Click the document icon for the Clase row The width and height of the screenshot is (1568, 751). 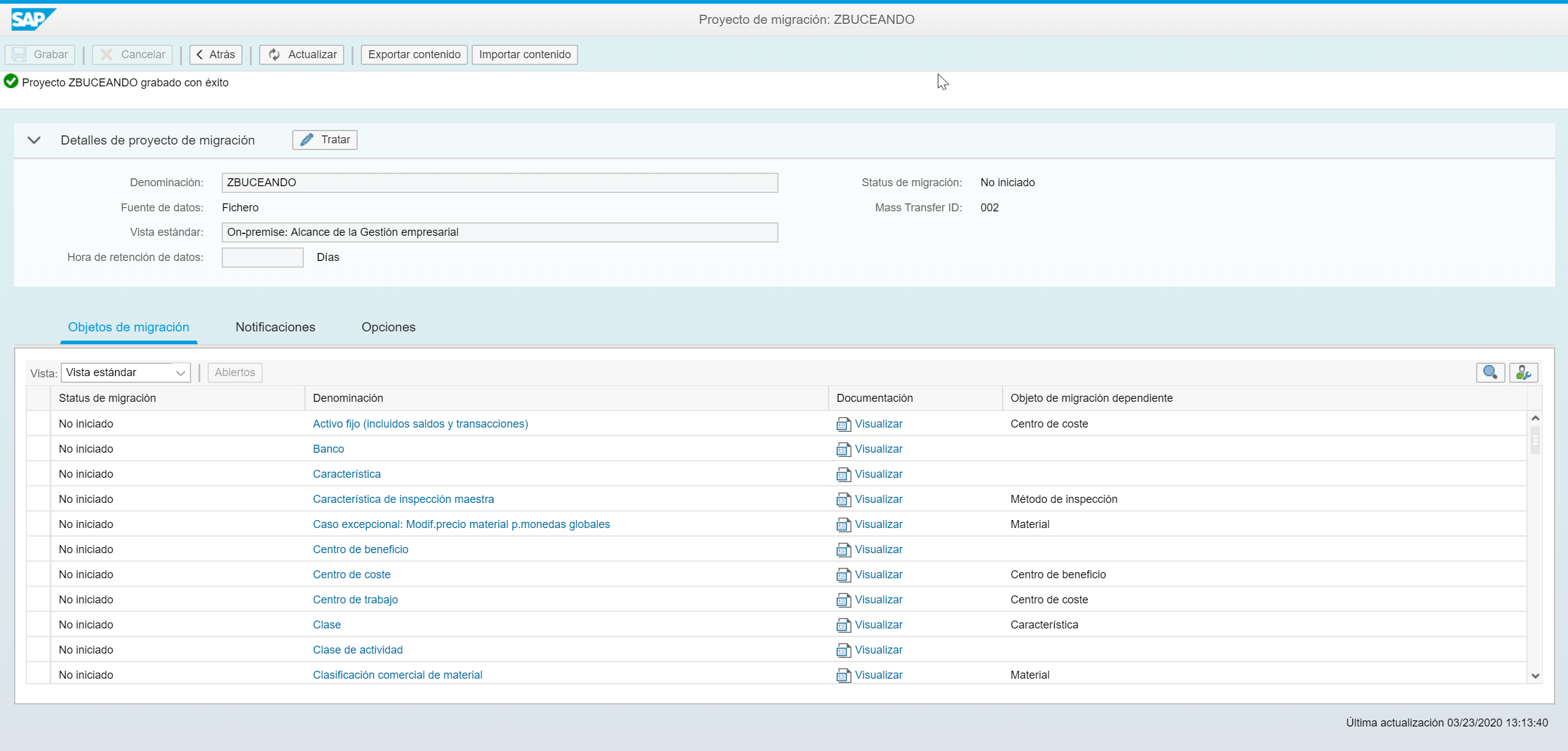[843, 625]
